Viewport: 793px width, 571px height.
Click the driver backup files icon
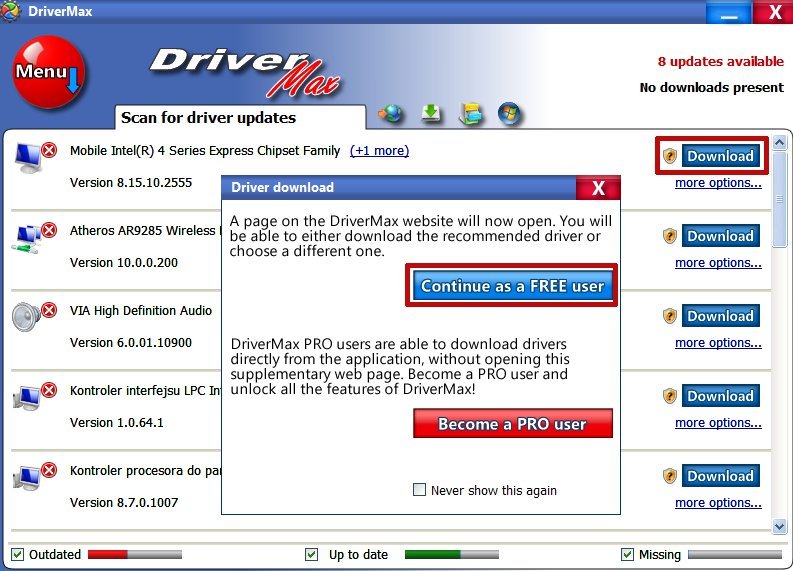click(470, 113)
